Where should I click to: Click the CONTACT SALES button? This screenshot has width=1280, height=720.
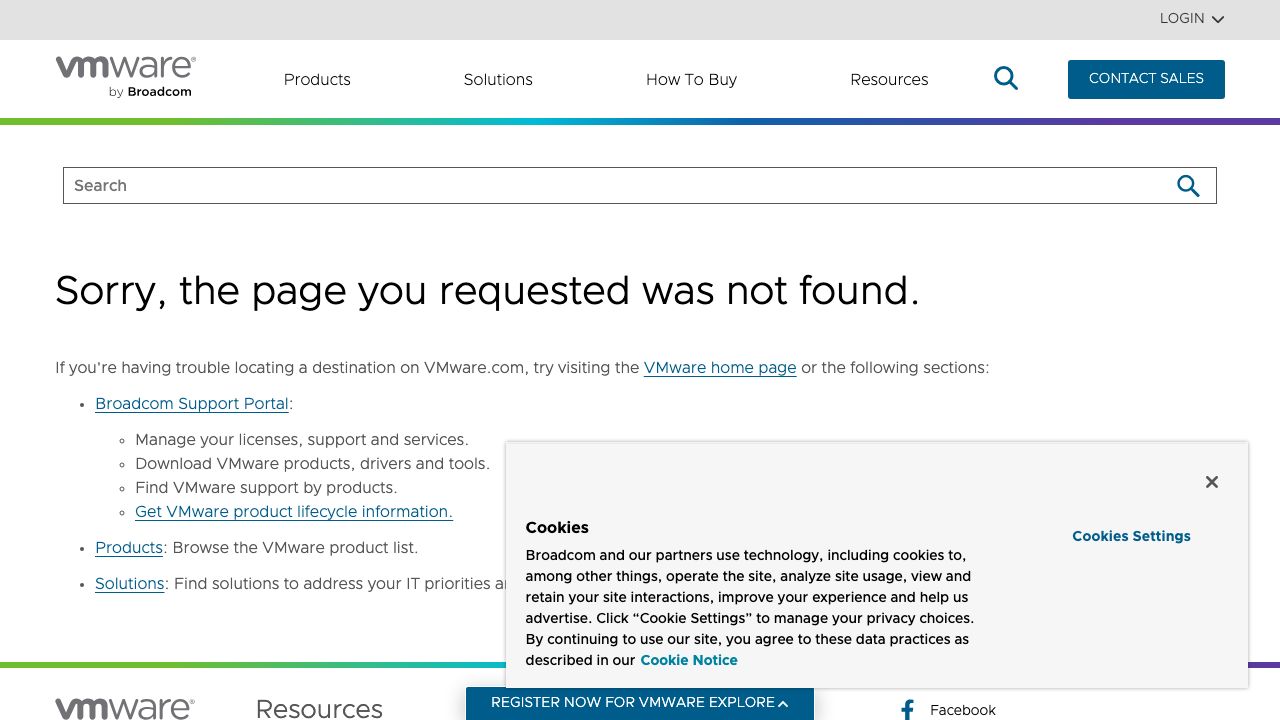coord(1146,79)
